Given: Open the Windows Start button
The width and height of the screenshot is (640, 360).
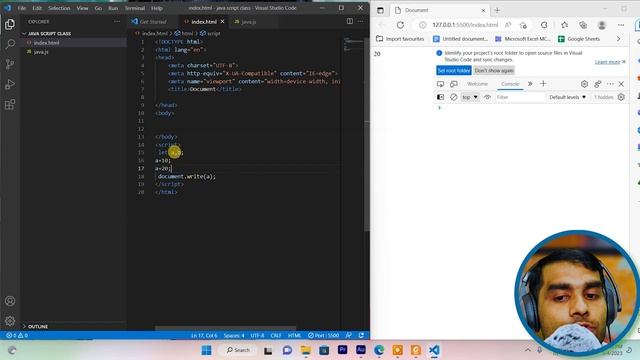Looking at the screenshot, I should coord(207,350).
